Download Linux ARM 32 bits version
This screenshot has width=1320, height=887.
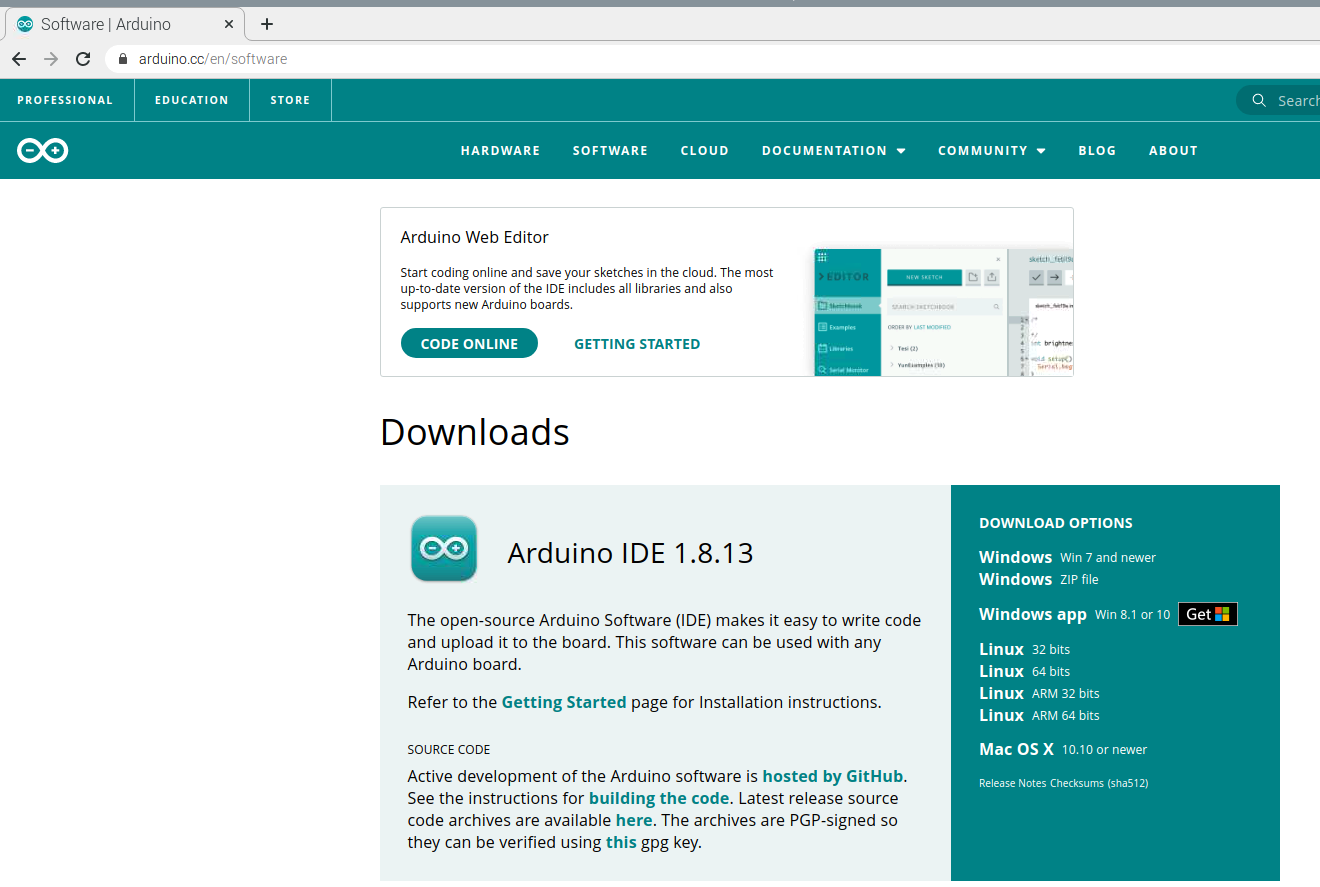[1039, 693]
